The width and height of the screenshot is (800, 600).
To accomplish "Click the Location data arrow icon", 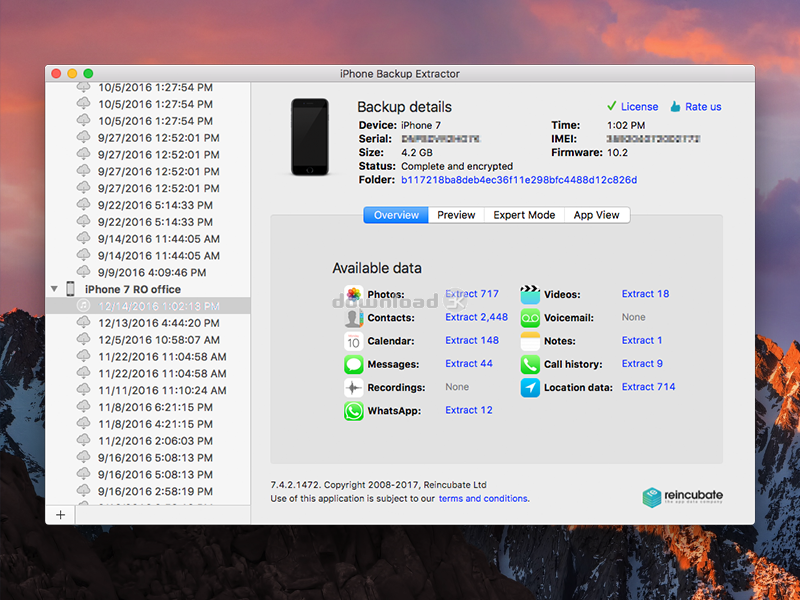I will (530, 388).
